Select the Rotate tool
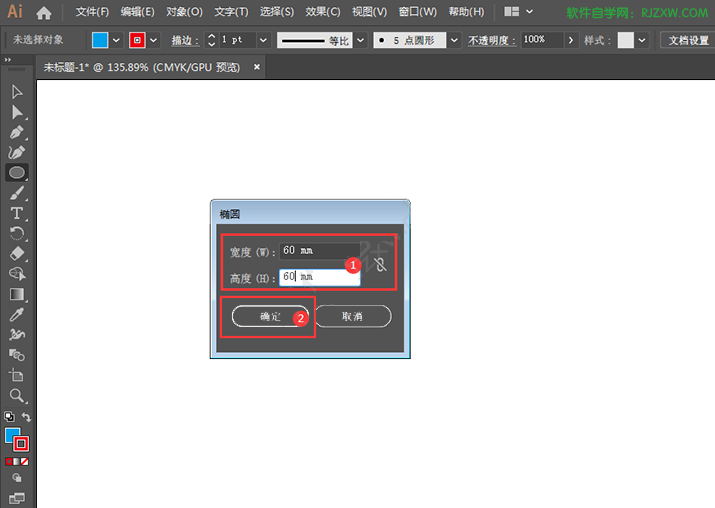 (17, 233)
